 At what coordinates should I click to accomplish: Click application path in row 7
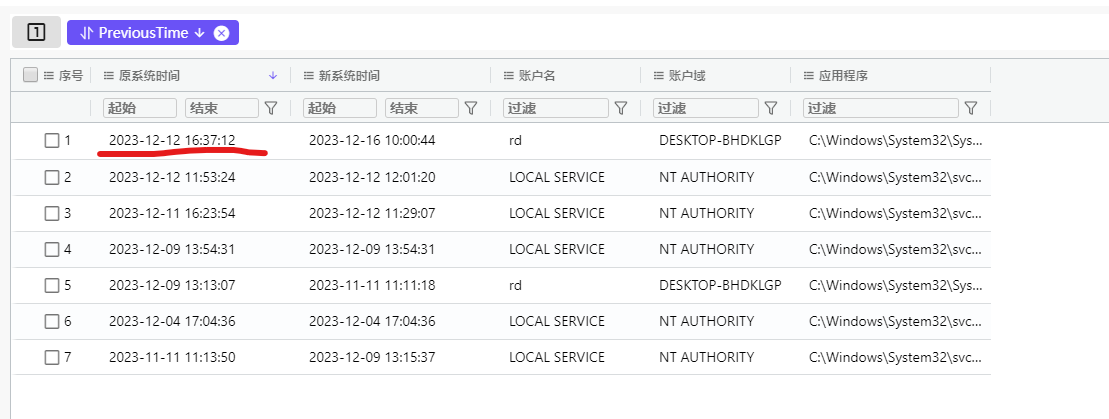[x=895, y=357]
